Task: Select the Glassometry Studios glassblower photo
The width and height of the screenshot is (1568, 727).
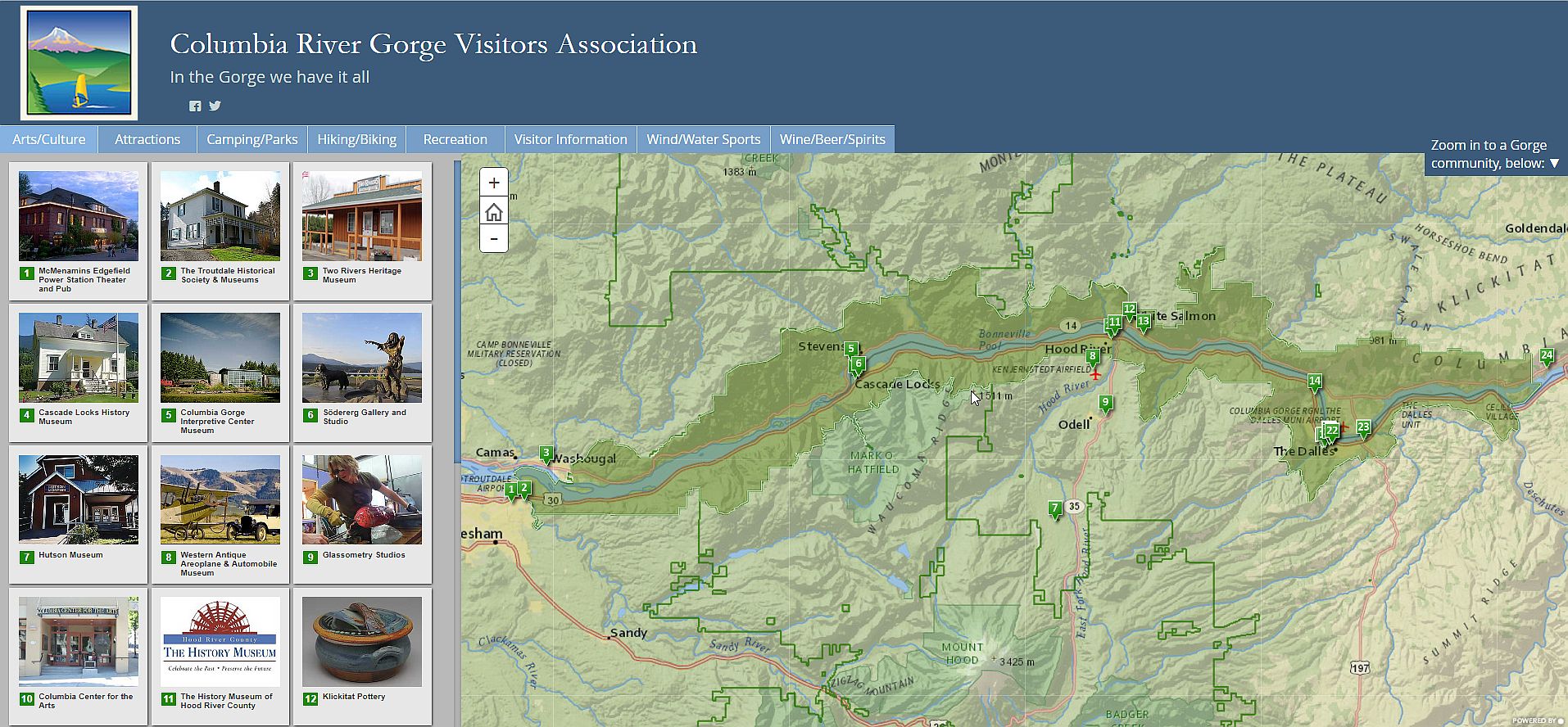Action: click(x=362, y=499)
